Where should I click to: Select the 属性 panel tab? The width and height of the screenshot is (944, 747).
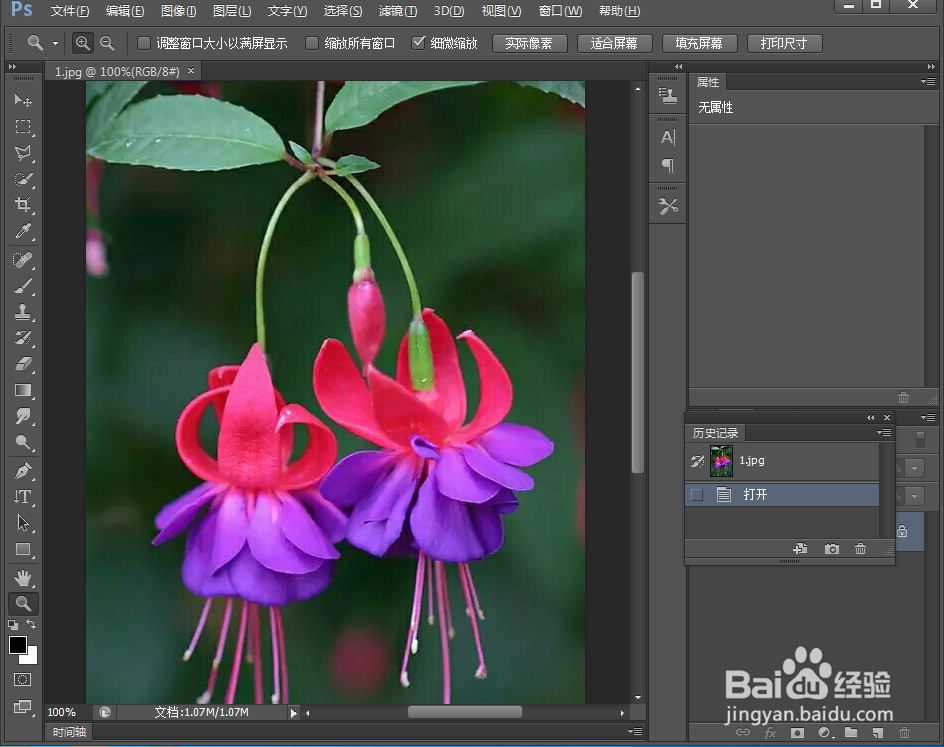coord(708,82)
